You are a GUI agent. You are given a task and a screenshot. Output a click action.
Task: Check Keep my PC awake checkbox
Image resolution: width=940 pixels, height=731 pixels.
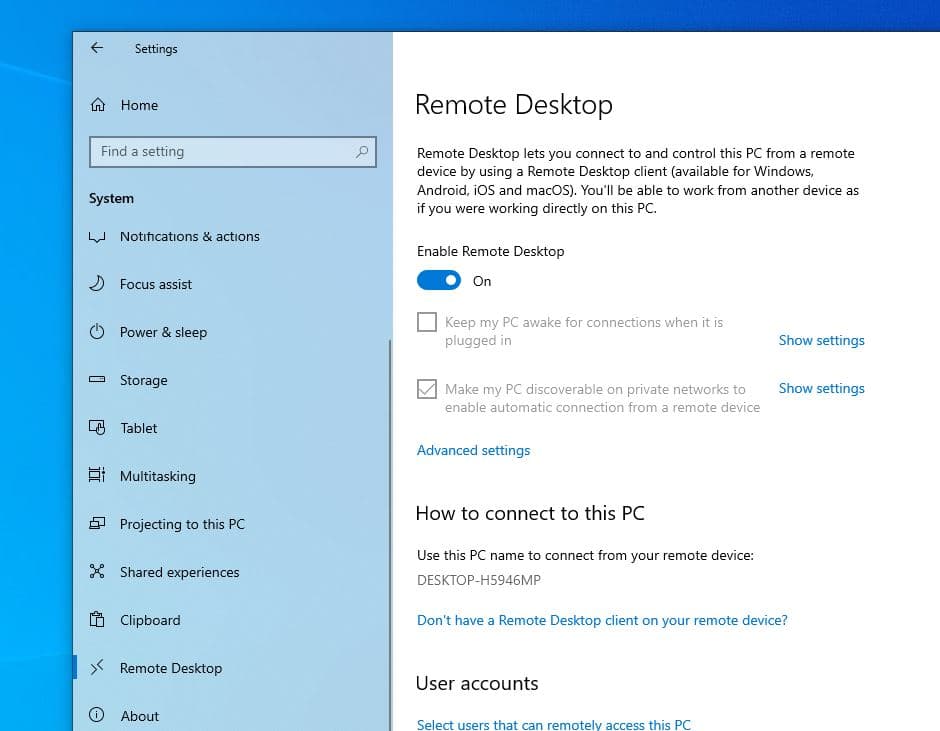point(427,322)
